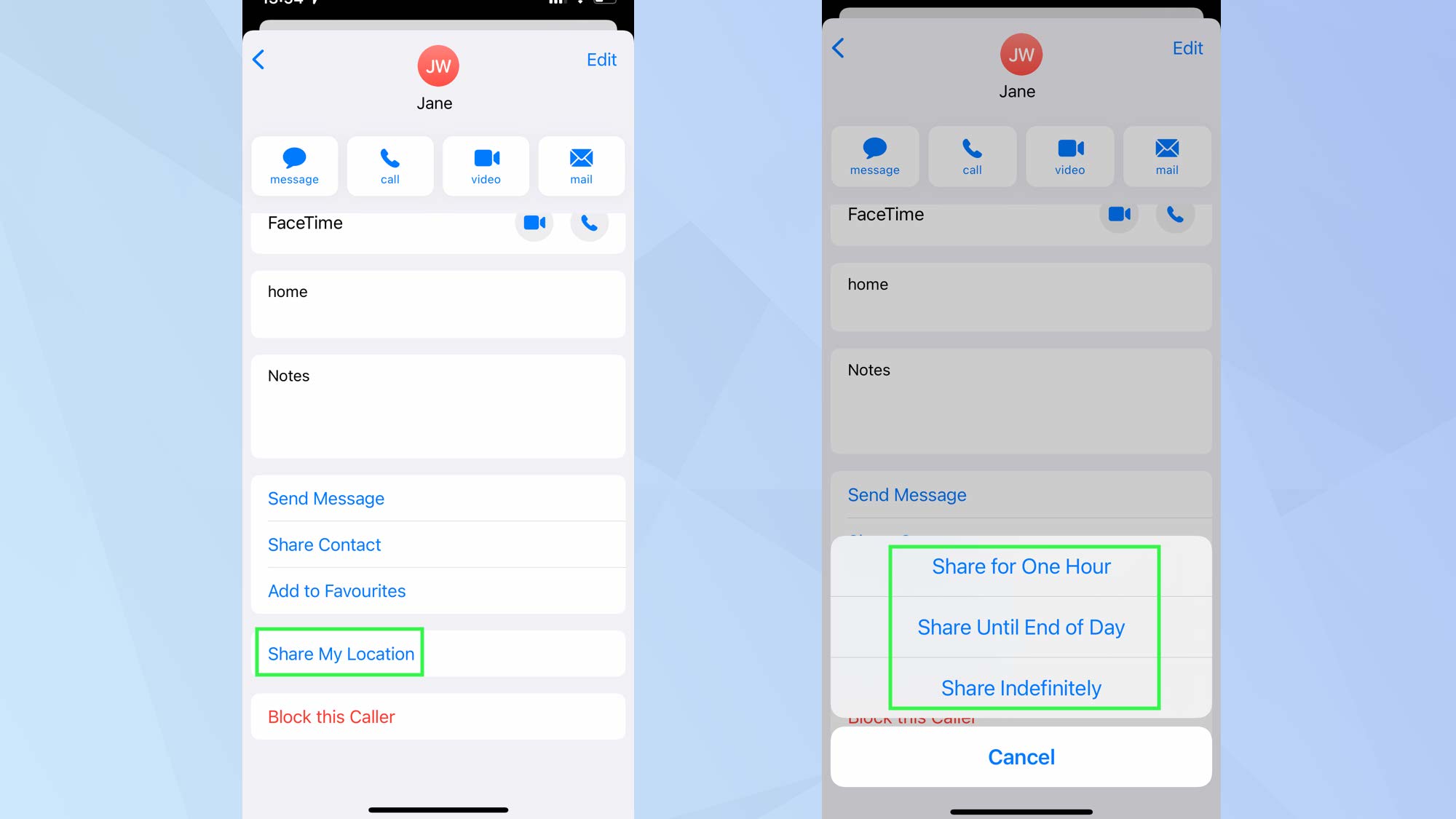This screenshot has width=1456, height=819.
Task: Tap Cancel to dismiss location menu
Action: pos(1020,757)
